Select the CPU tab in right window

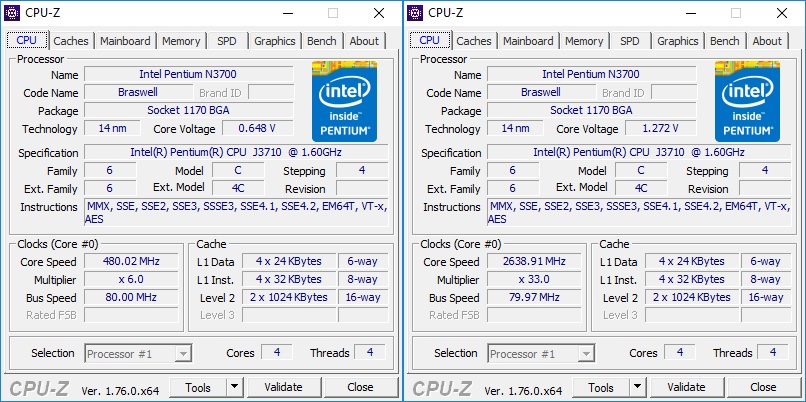pyautogui.click(x=430, y=40)
